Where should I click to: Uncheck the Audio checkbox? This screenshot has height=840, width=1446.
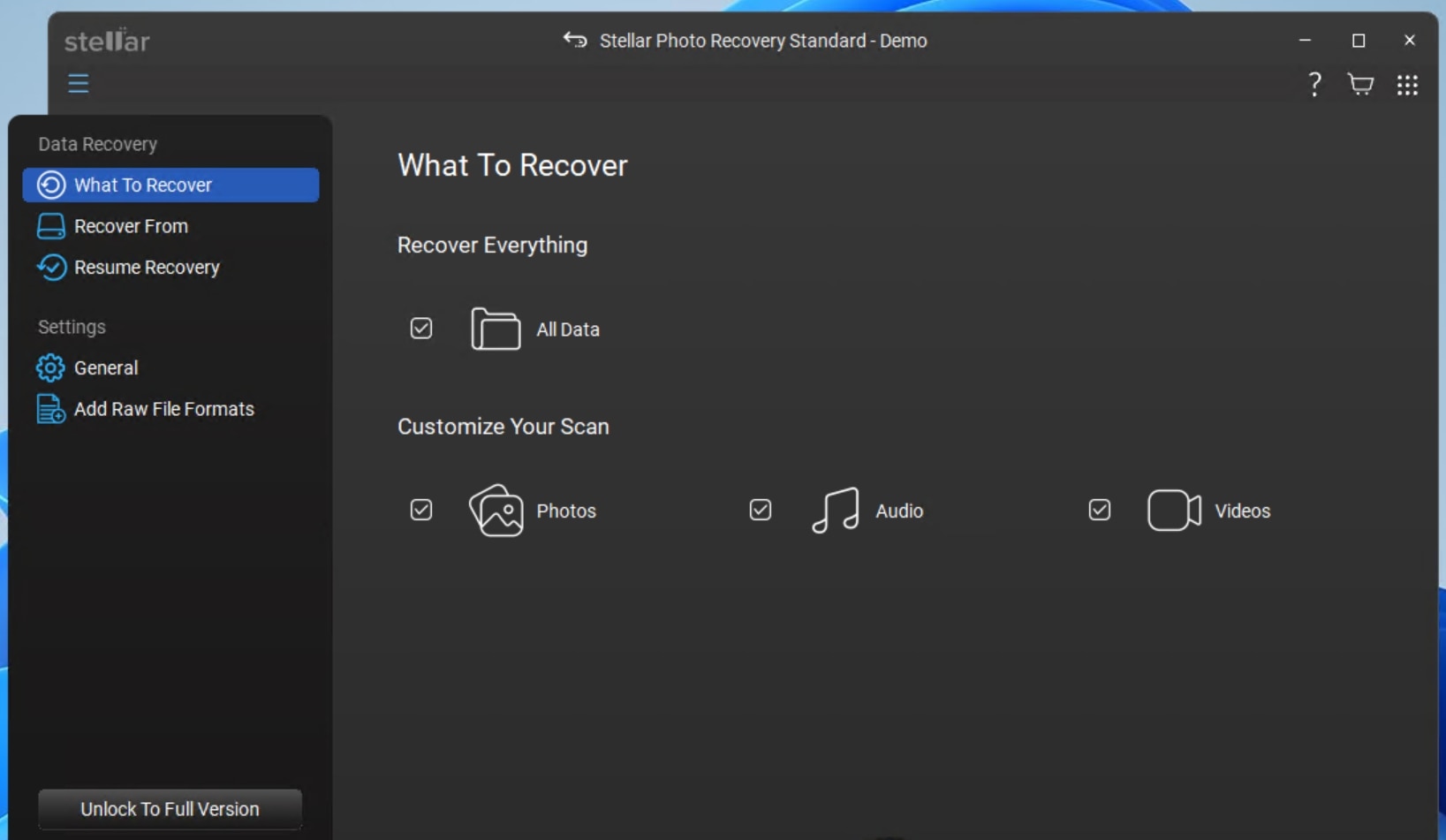(x=761, y=510)
